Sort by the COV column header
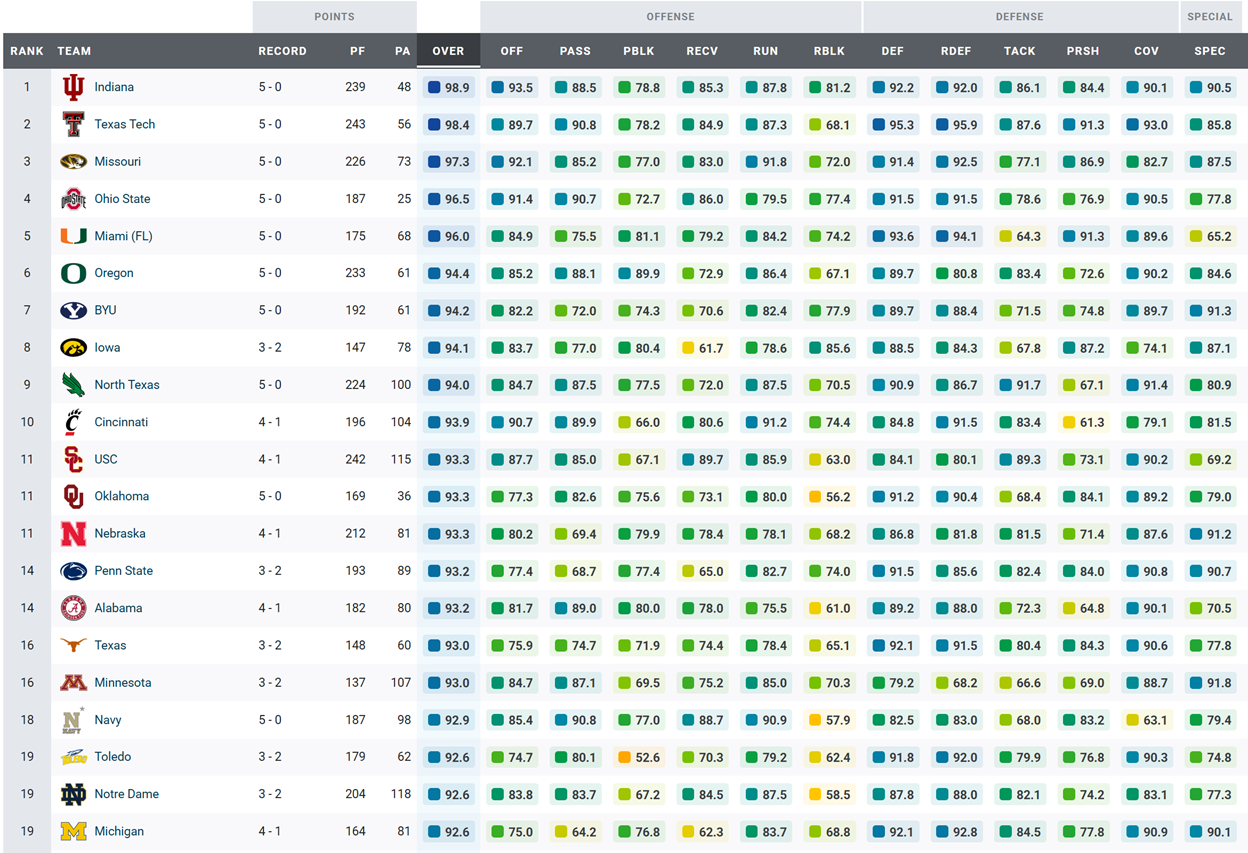Screen dimensions: 1248x853 [x=1146, y=51]
